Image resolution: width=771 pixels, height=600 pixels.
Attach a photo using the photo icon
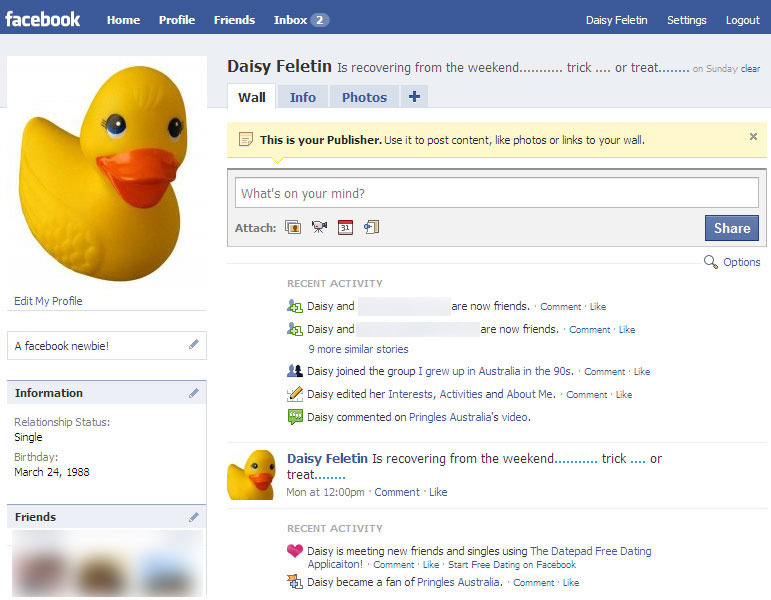(293, 228)
